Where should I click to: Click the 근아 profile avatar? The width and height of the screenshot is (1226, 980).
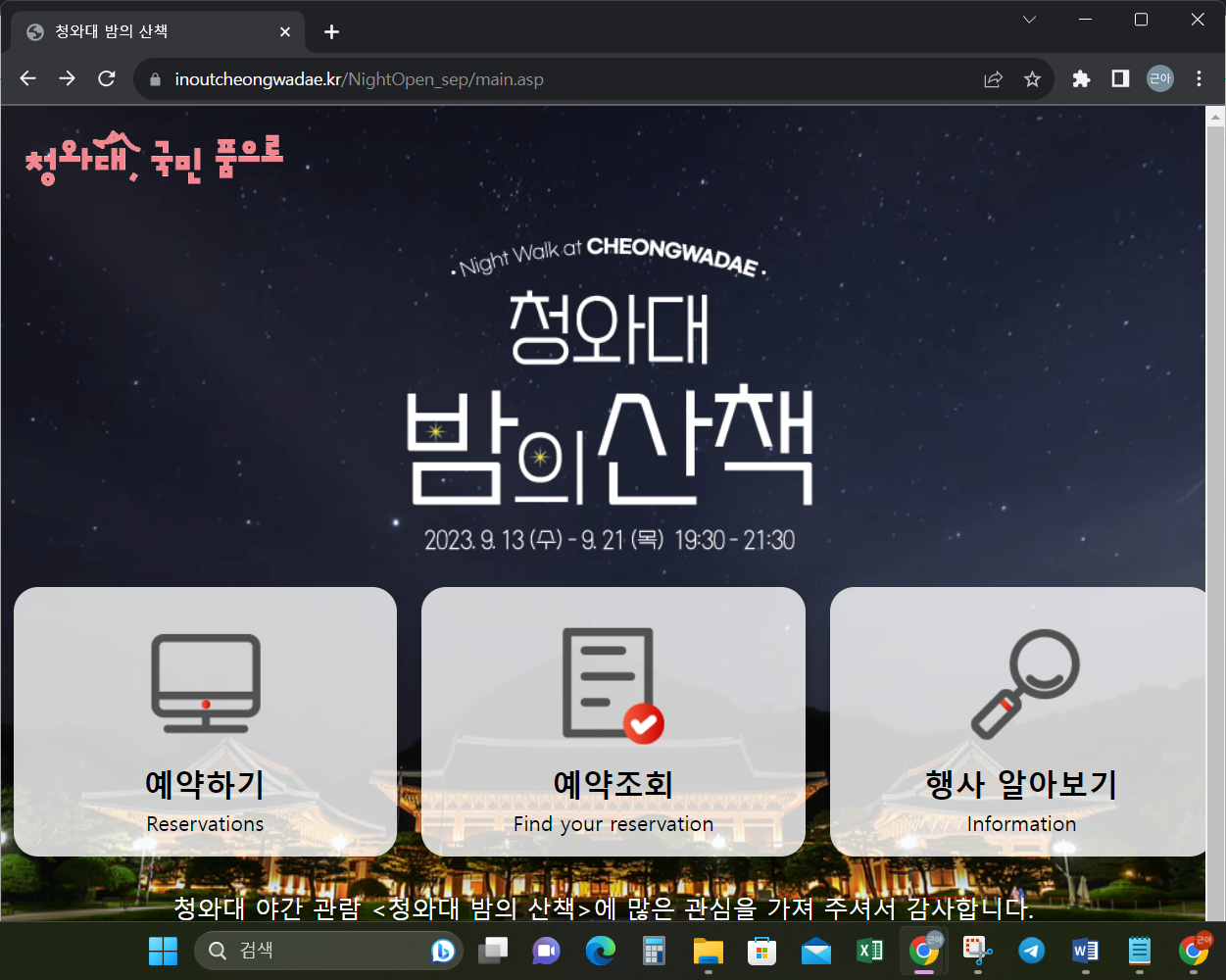(1159, 79)
